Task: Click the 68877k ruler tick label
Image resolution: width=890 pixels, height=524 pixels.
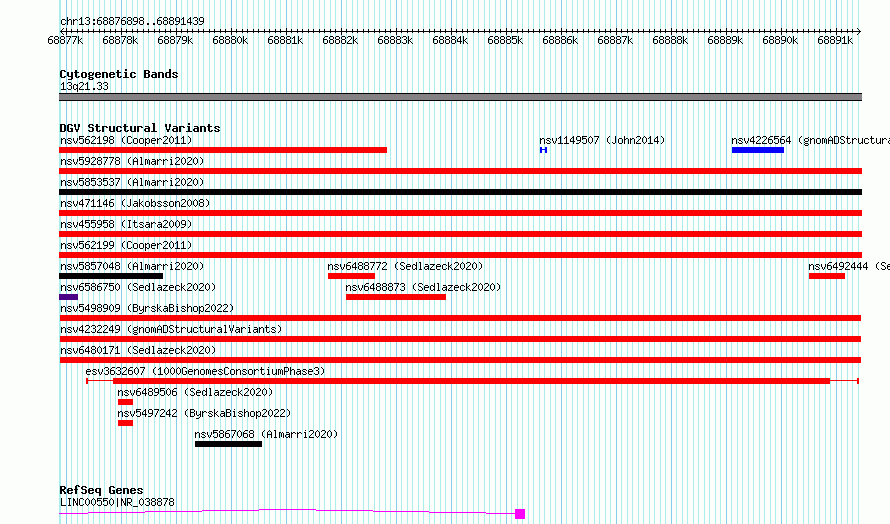Action: coord(65,40)
